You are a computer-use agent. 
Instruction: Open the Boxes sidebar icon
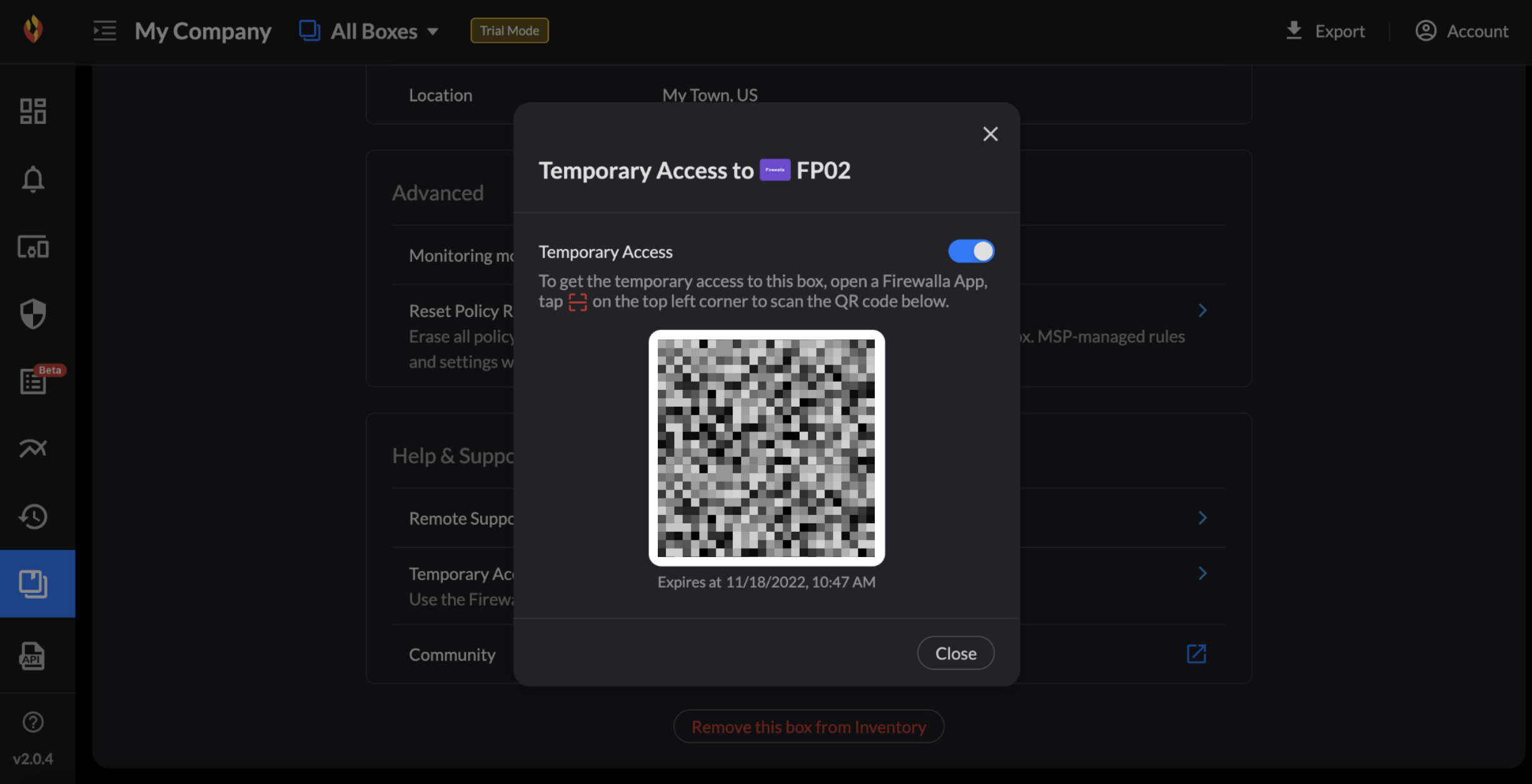pos(33,584)
